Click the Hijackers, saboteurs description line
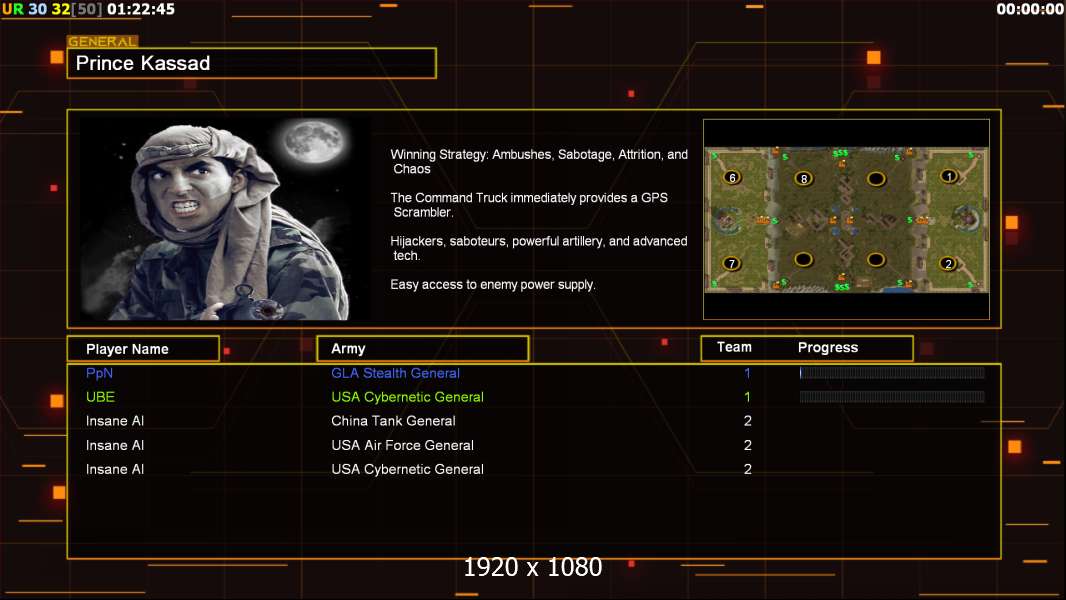The width and height of the screenshot is (1066, 600). [538, 248]
